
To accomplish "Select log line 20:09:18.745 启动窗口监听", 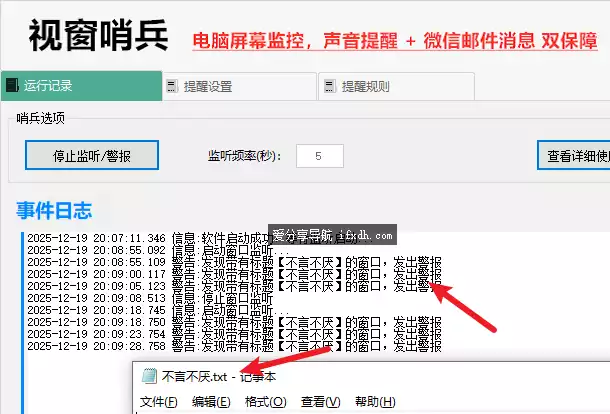I will (x=158, y=310).
